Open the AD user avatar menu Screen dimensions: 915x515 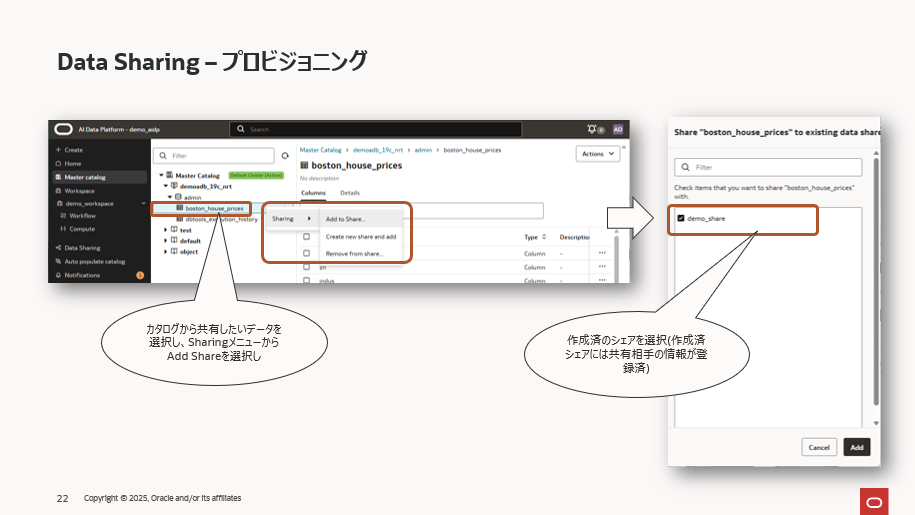pos(618,129)
